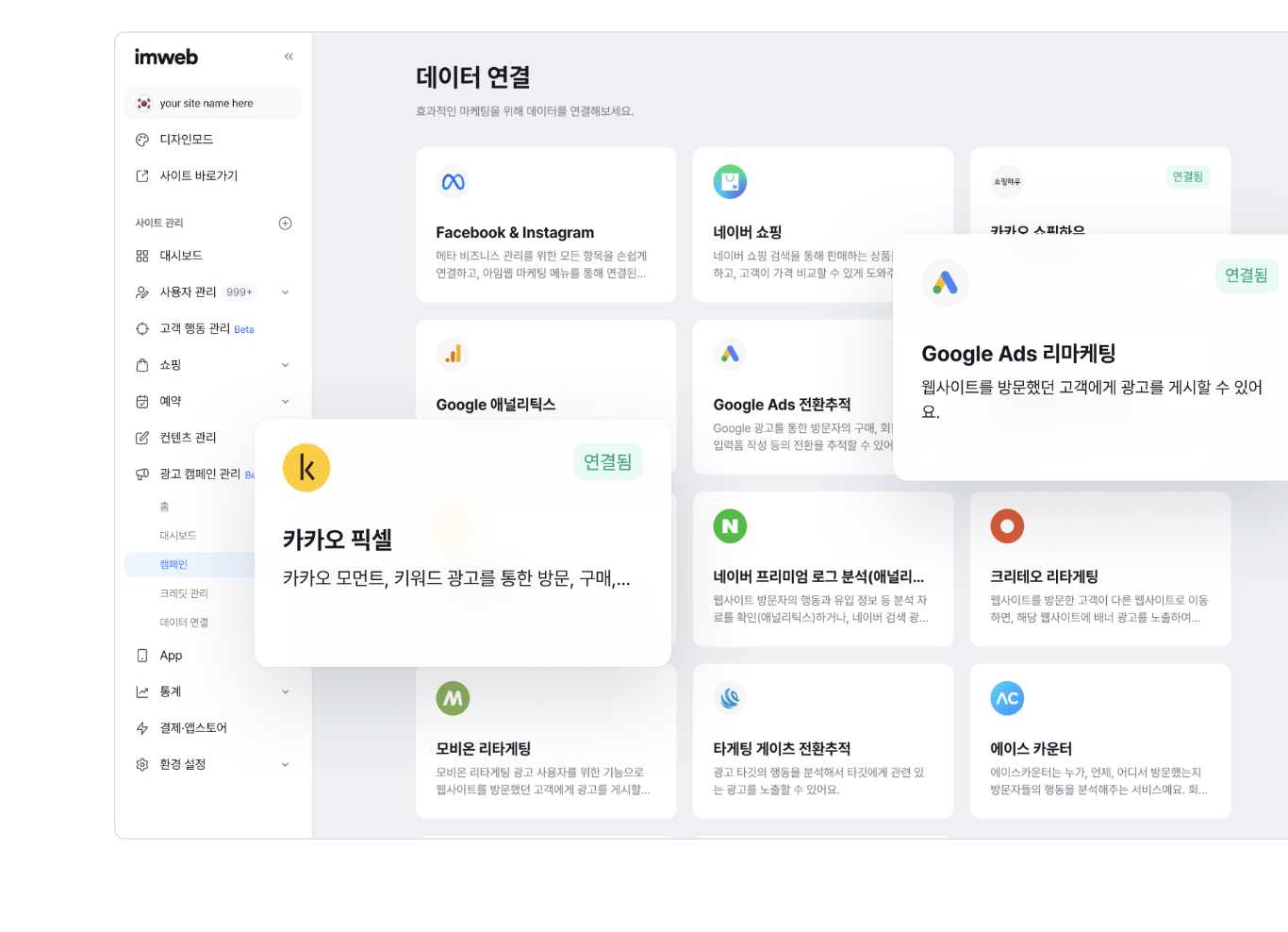
Task: Click the 컨텐츠 관리 edit icon
Action: tap(142, 438)
